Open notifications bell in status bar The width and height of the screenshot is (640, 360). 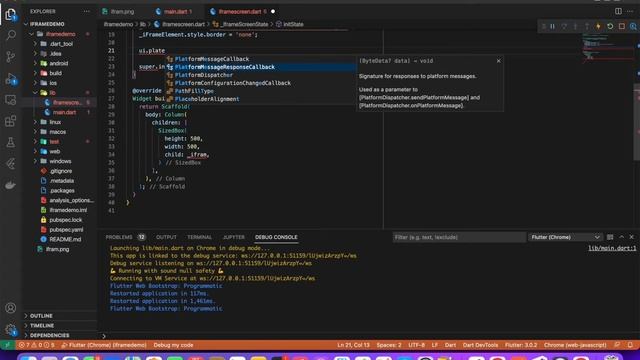(x=630, y=345)
